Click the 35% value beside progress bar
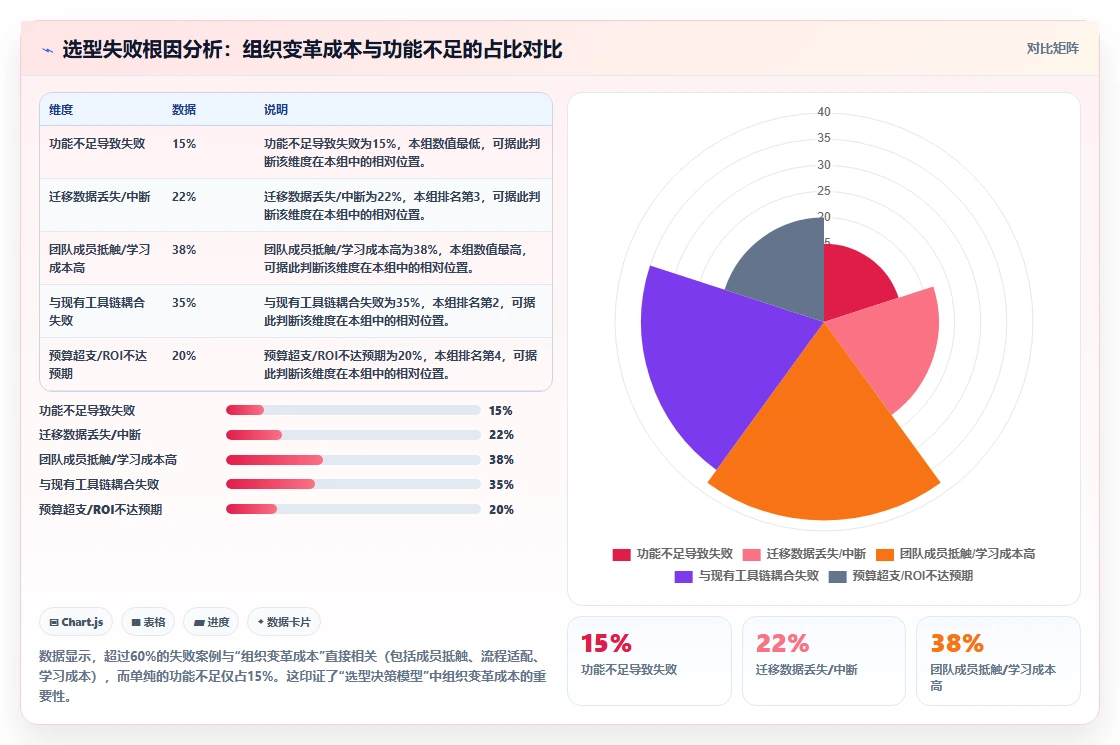 501,485
